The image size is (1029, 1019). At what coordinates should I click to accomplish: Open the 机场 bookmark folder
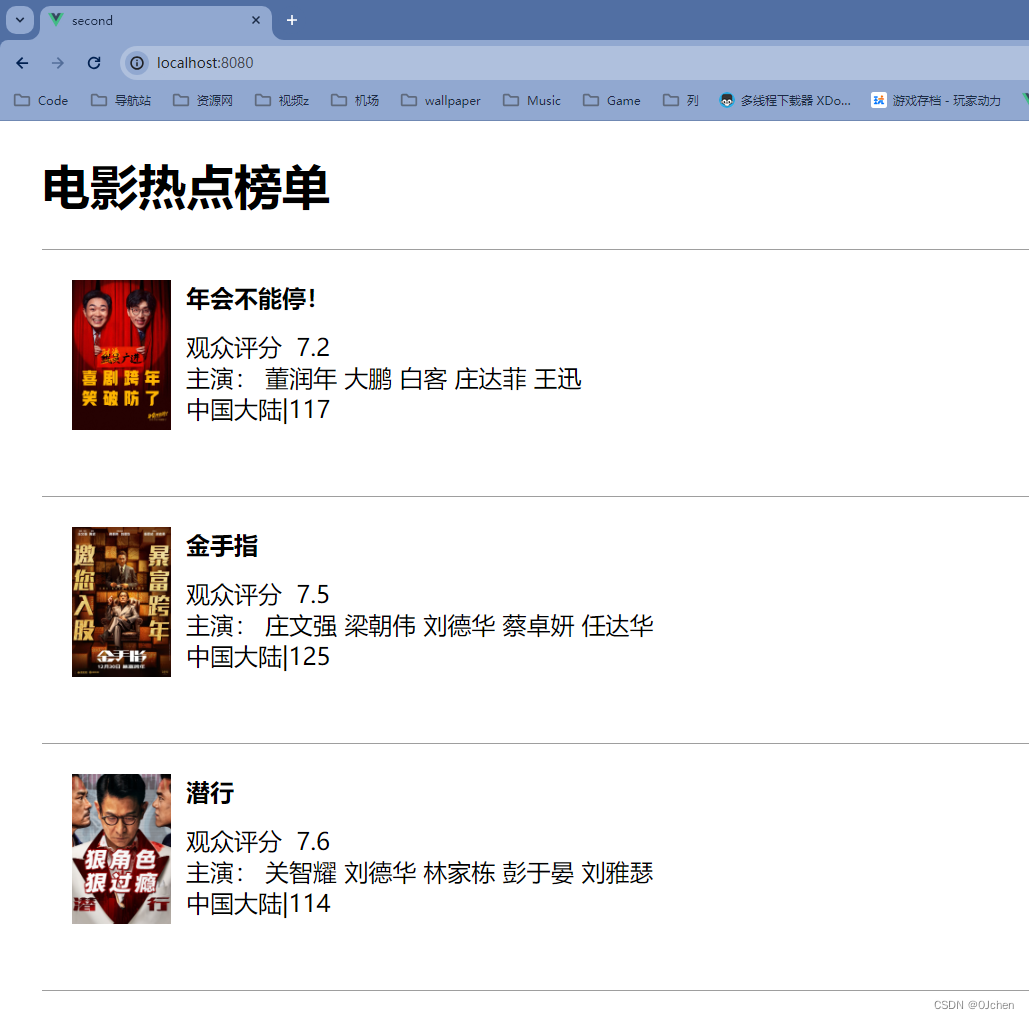pyautogui.click(x=355, y=100)
